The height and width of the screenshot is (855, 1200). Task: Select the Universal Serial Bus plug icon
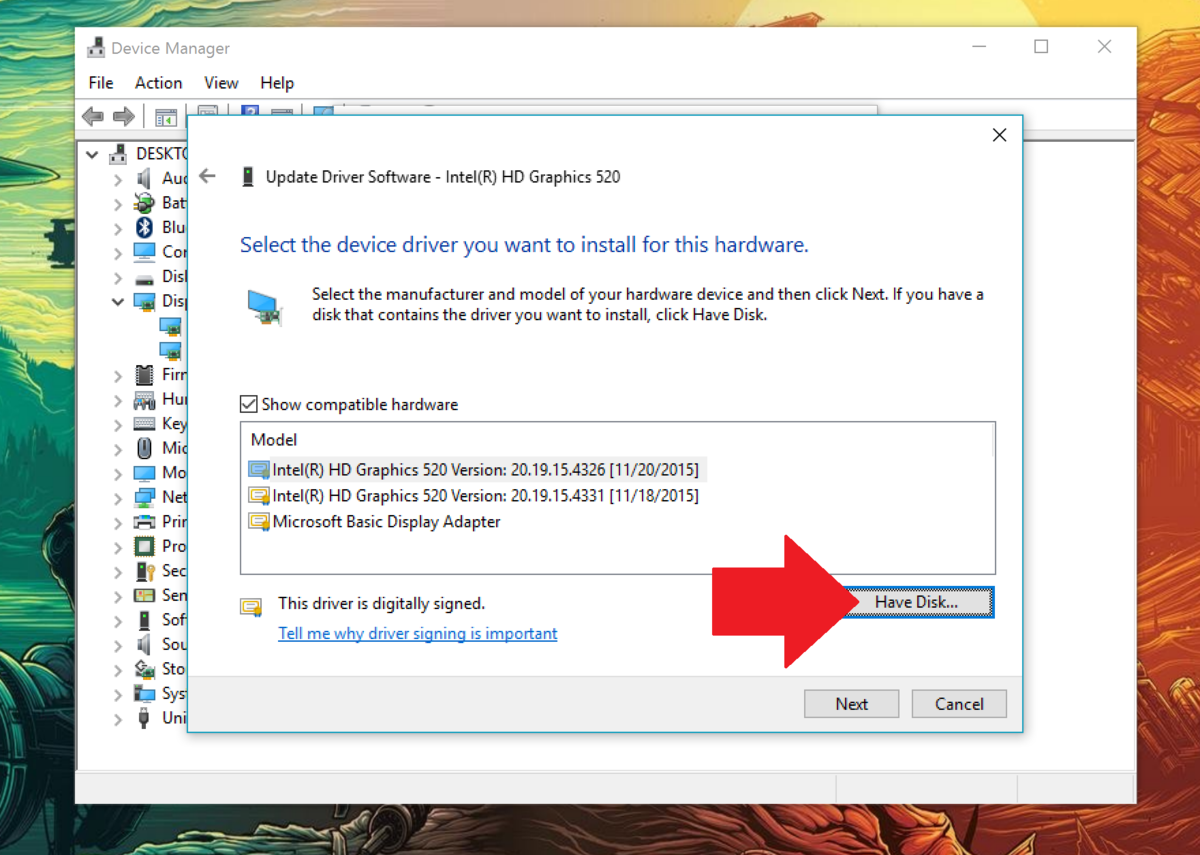(145, 718)
